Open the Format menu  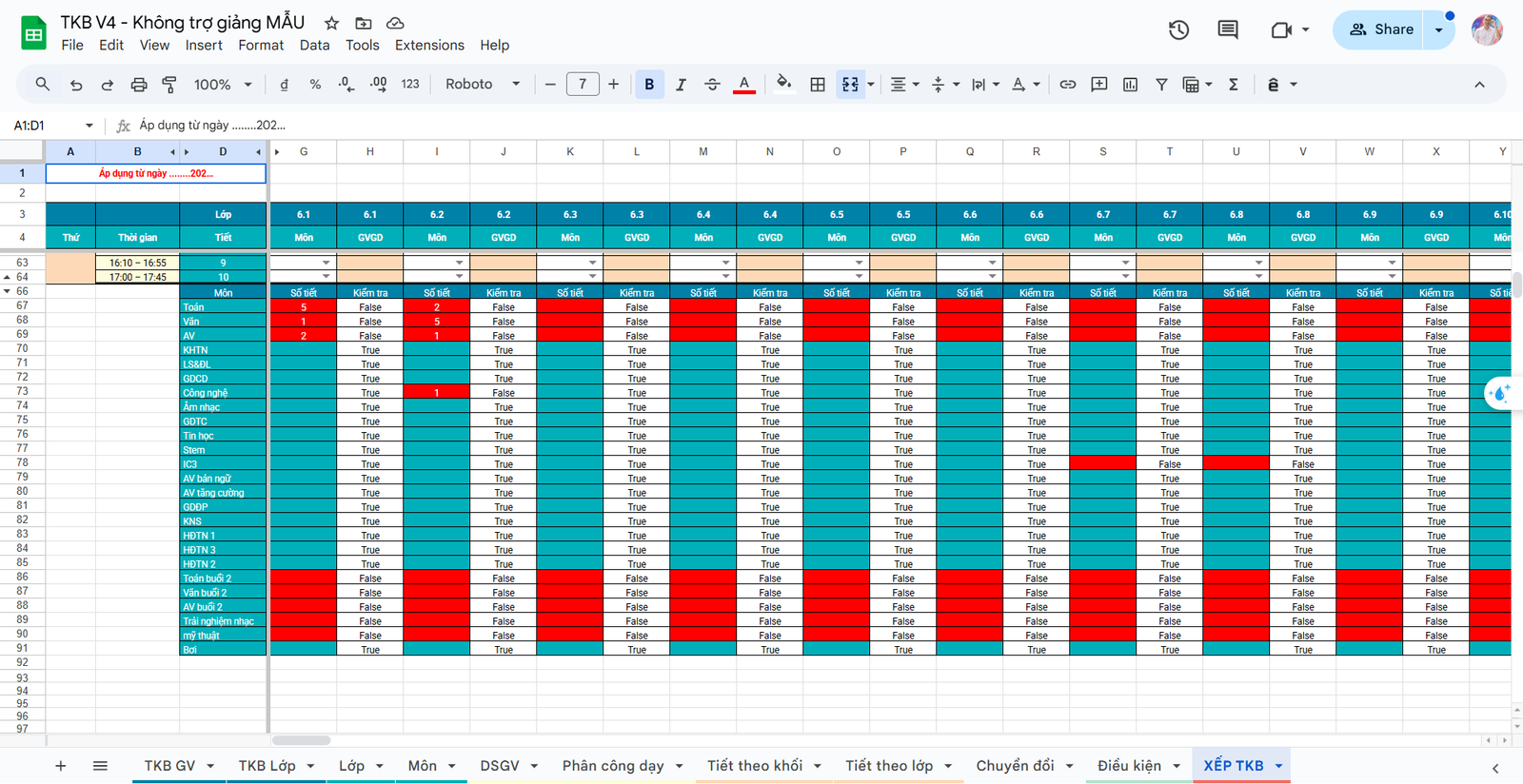(x=261, y=46)
